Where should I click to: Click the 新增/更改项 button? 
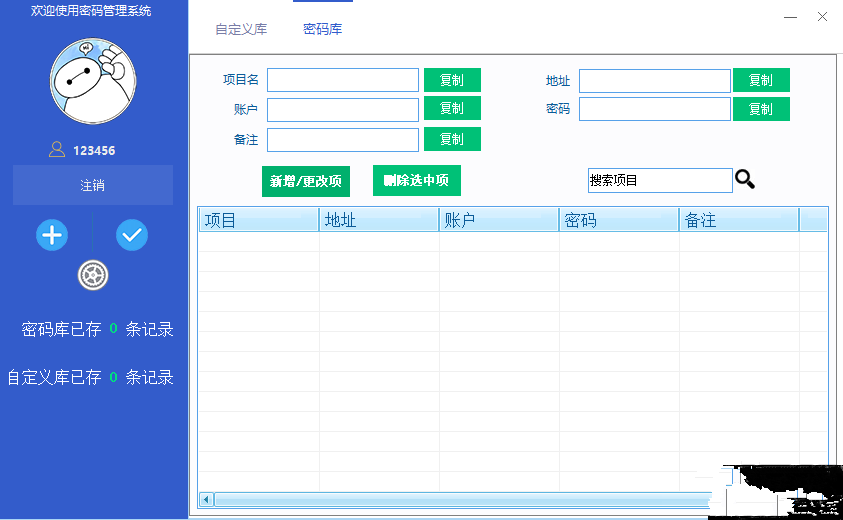[306, 181]
